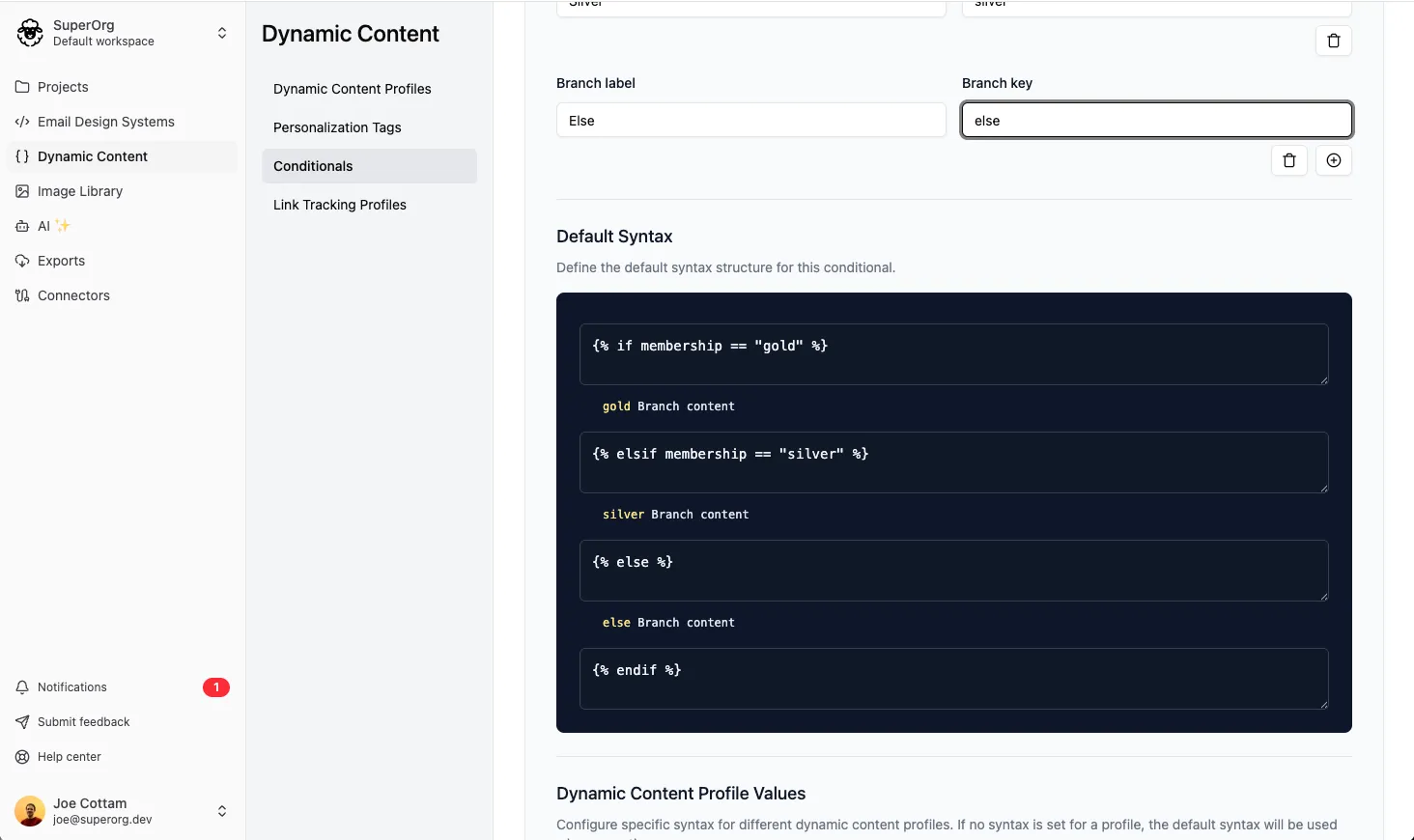Image resolution: width=1414 pixels, height=840 pixels.
Task: Open the Connectors section
Action: (72, 295)
